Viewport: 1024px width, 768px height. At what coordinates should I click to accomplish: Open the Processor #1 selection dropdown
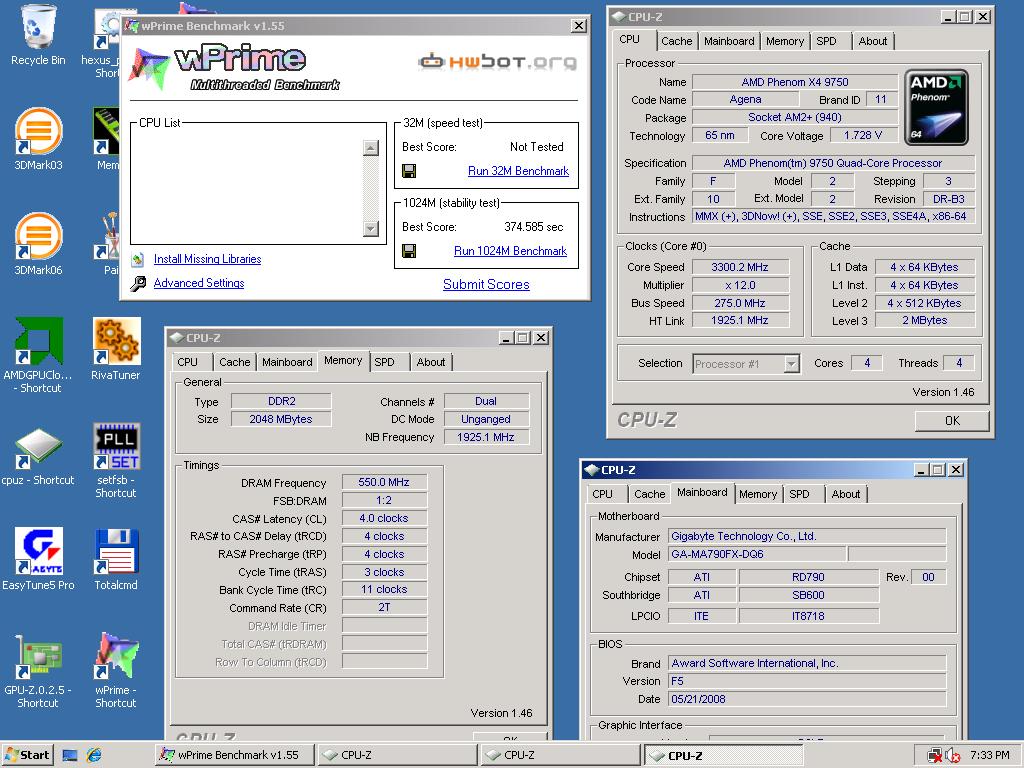pyautogui.click(x=792, y=364)
